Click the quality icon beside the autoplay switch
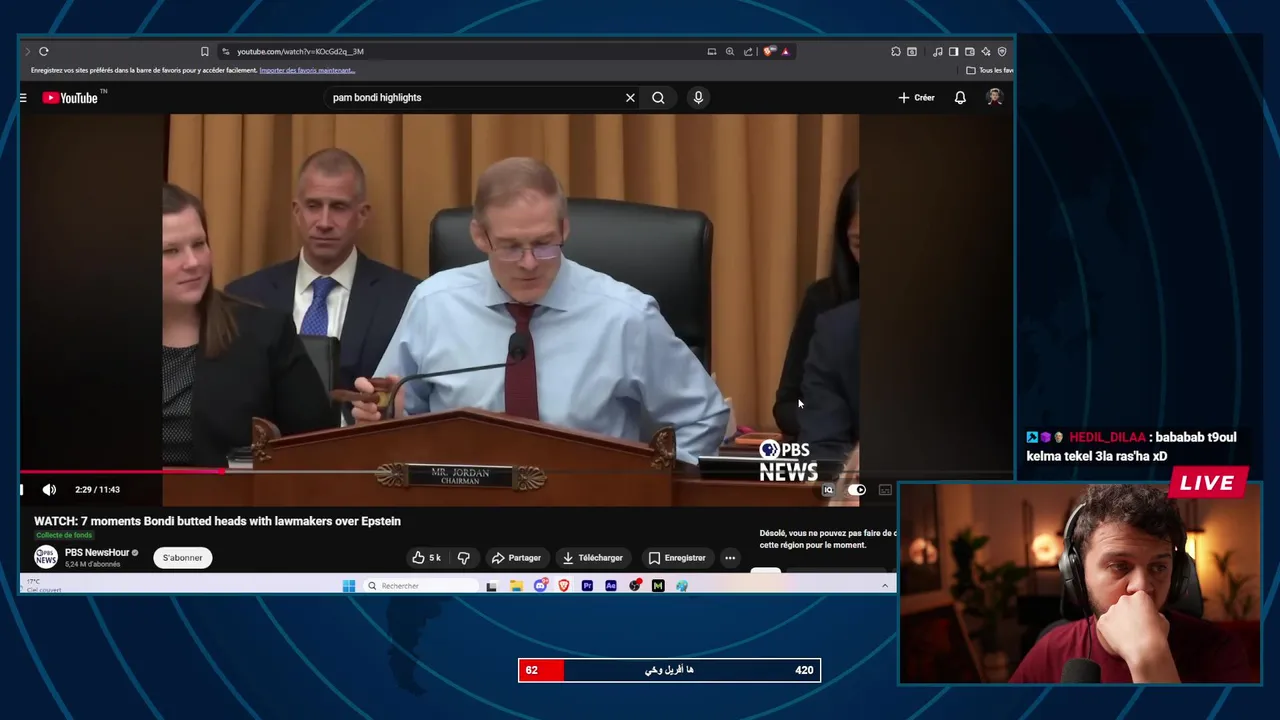Viewport: 1280px width, 720px height. click(x=828, y=490)
